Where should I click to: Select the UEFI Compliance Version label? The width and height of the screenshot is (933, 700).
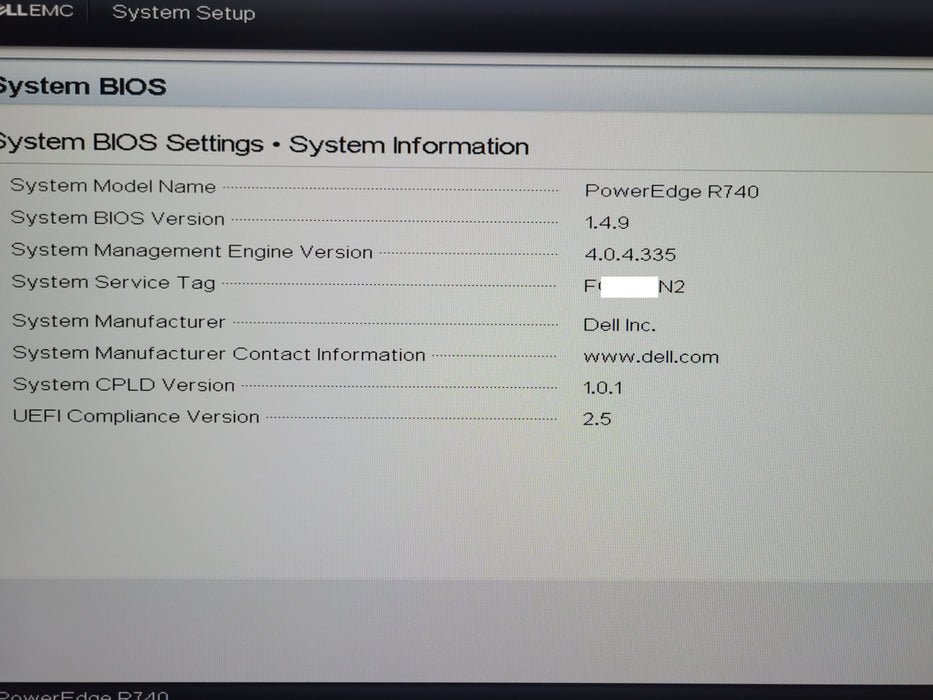coord(136,416)
